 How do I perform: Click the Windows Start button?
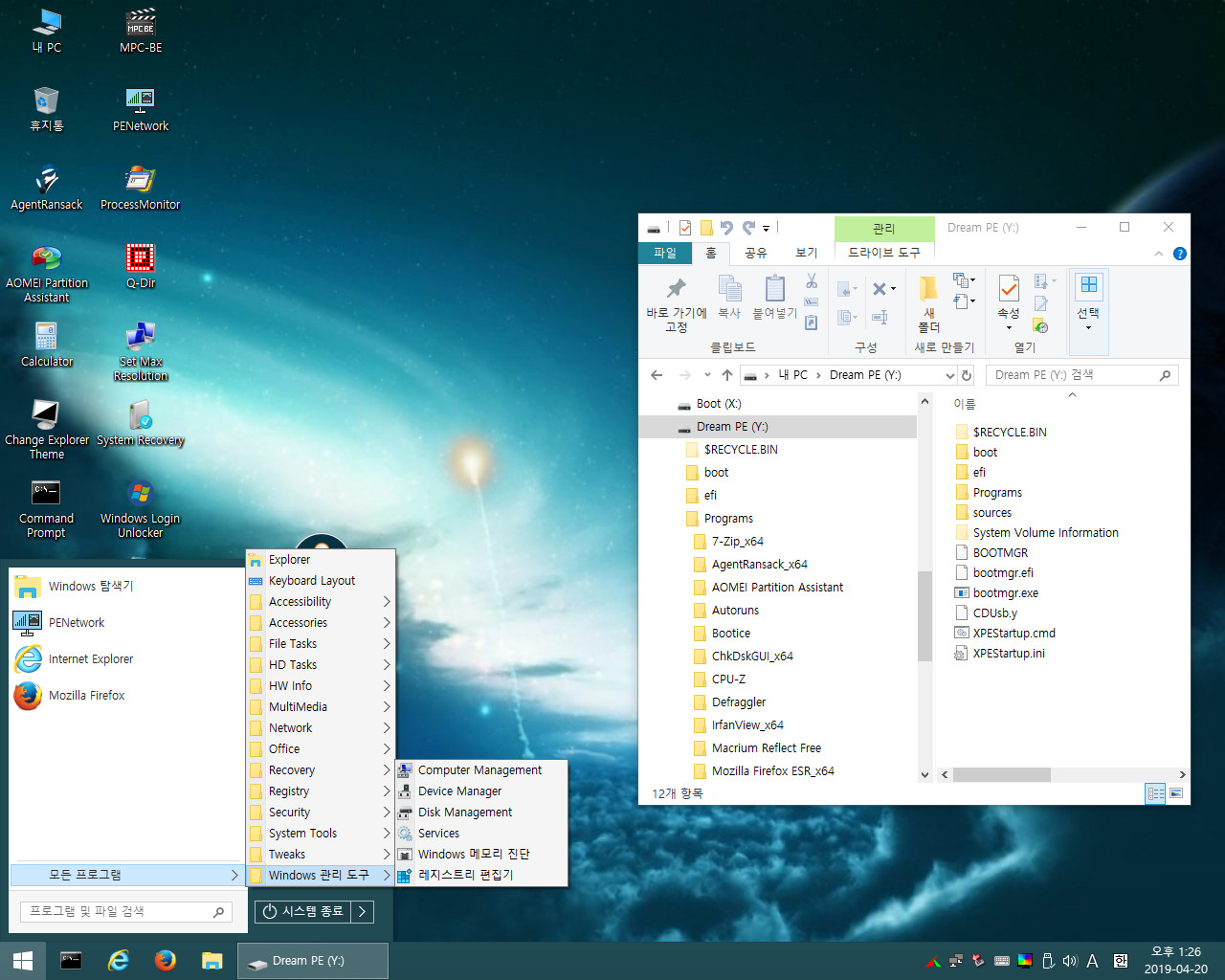pyautogui.click(x=23, y=961)
